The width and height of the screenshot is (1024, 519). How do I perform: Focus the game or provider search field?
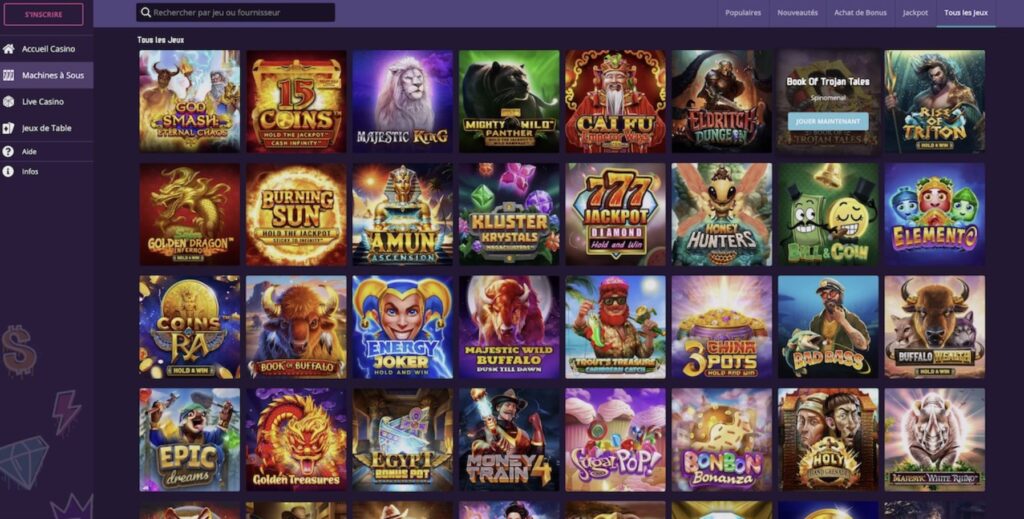coord(236,12)
